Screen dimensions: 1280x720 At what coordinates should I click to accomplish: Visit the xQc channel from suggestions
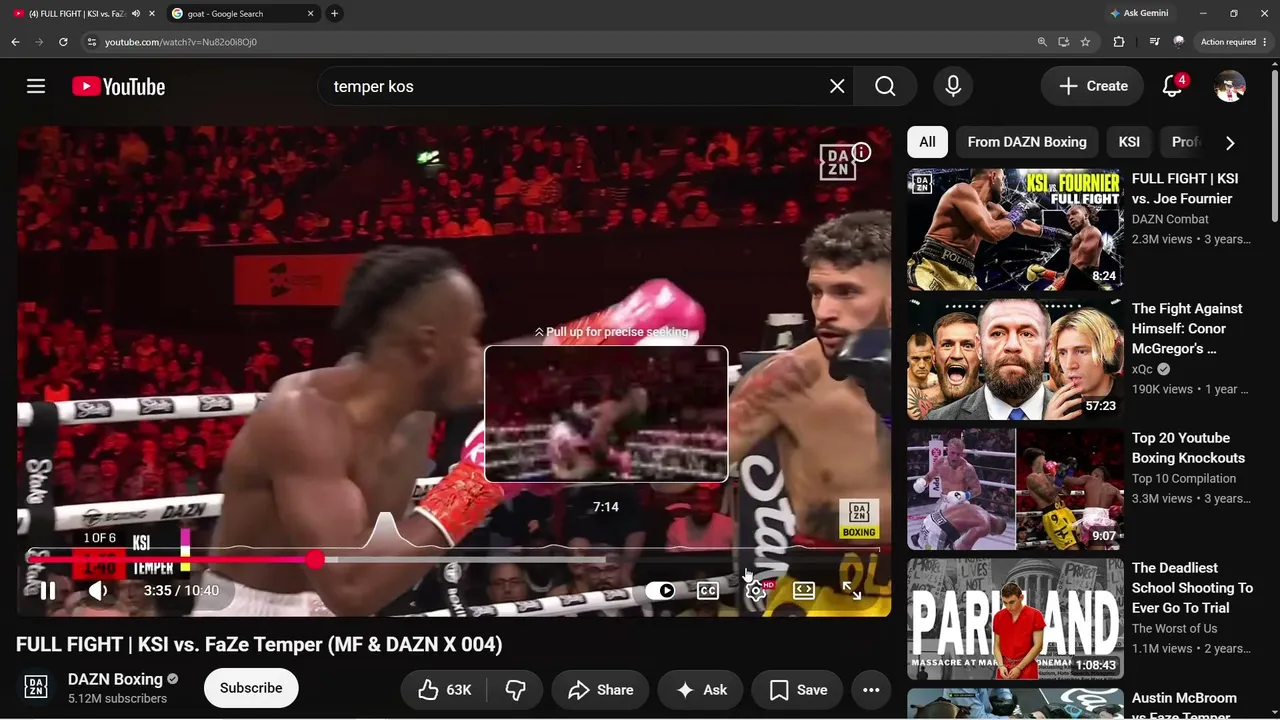[1142, 369]
